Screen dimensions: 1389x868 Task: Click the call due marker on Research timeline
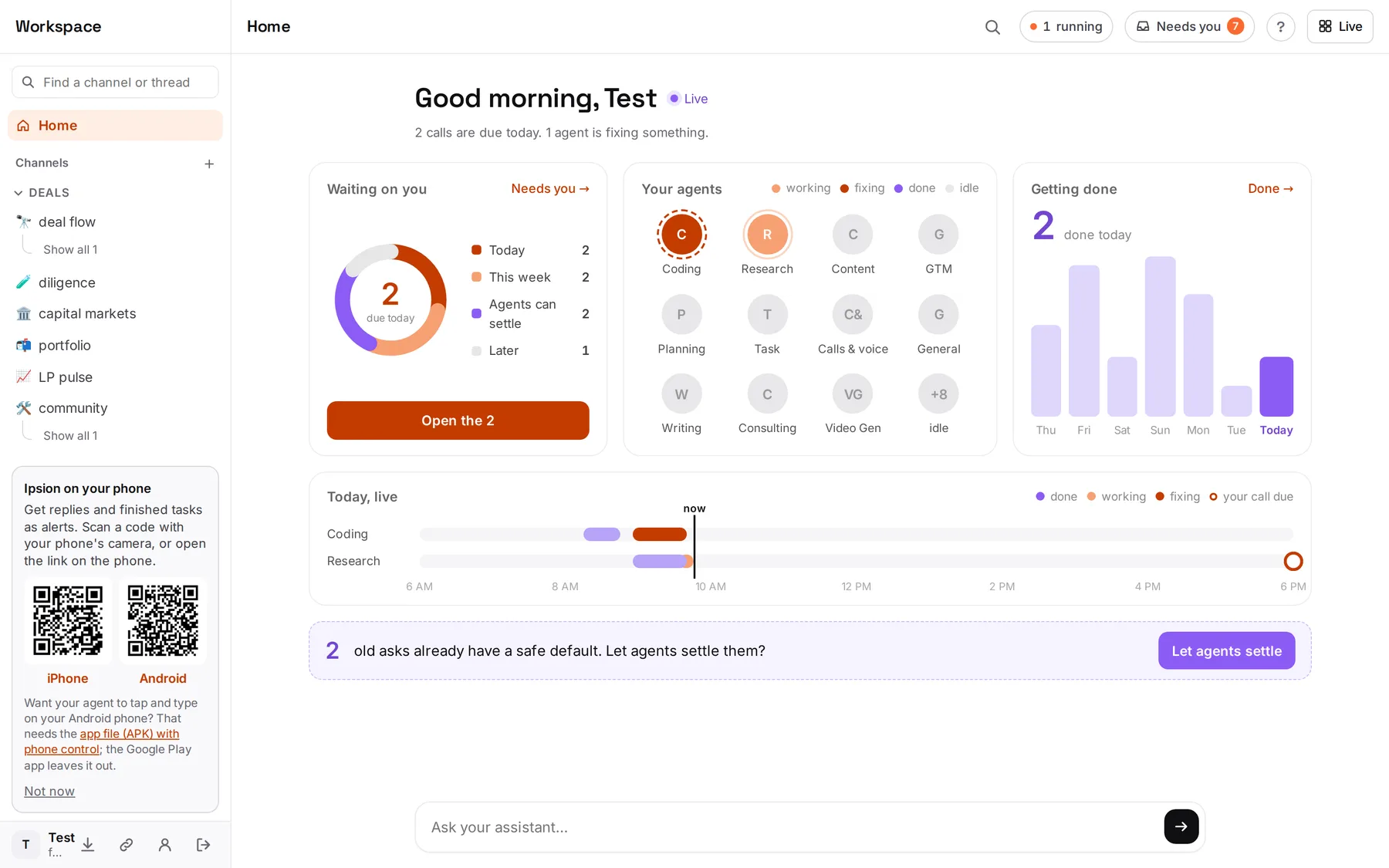[x=1293, y=561]
